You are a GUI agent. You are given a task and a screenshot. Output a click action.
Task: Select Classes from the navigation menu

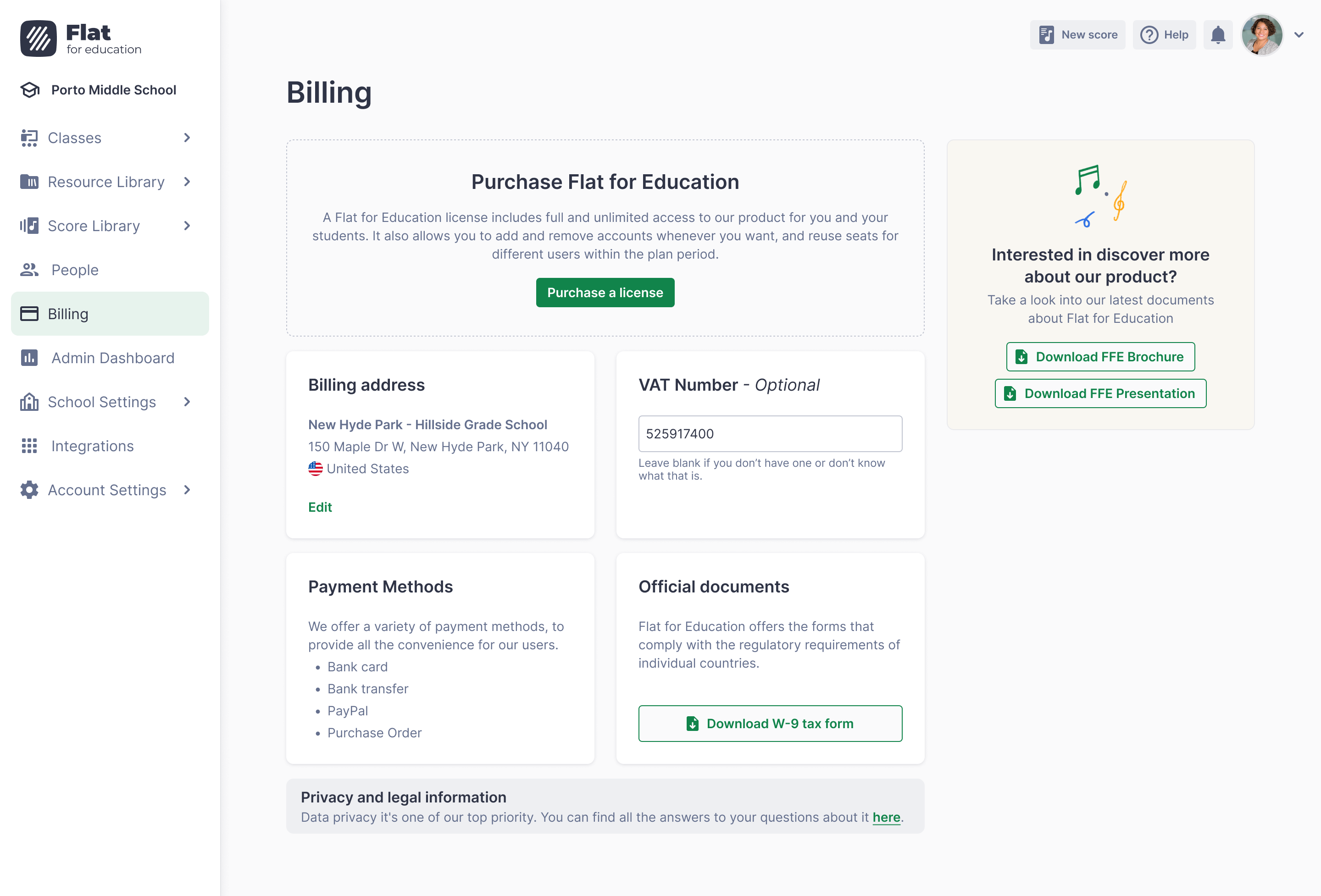click(74, 138)
